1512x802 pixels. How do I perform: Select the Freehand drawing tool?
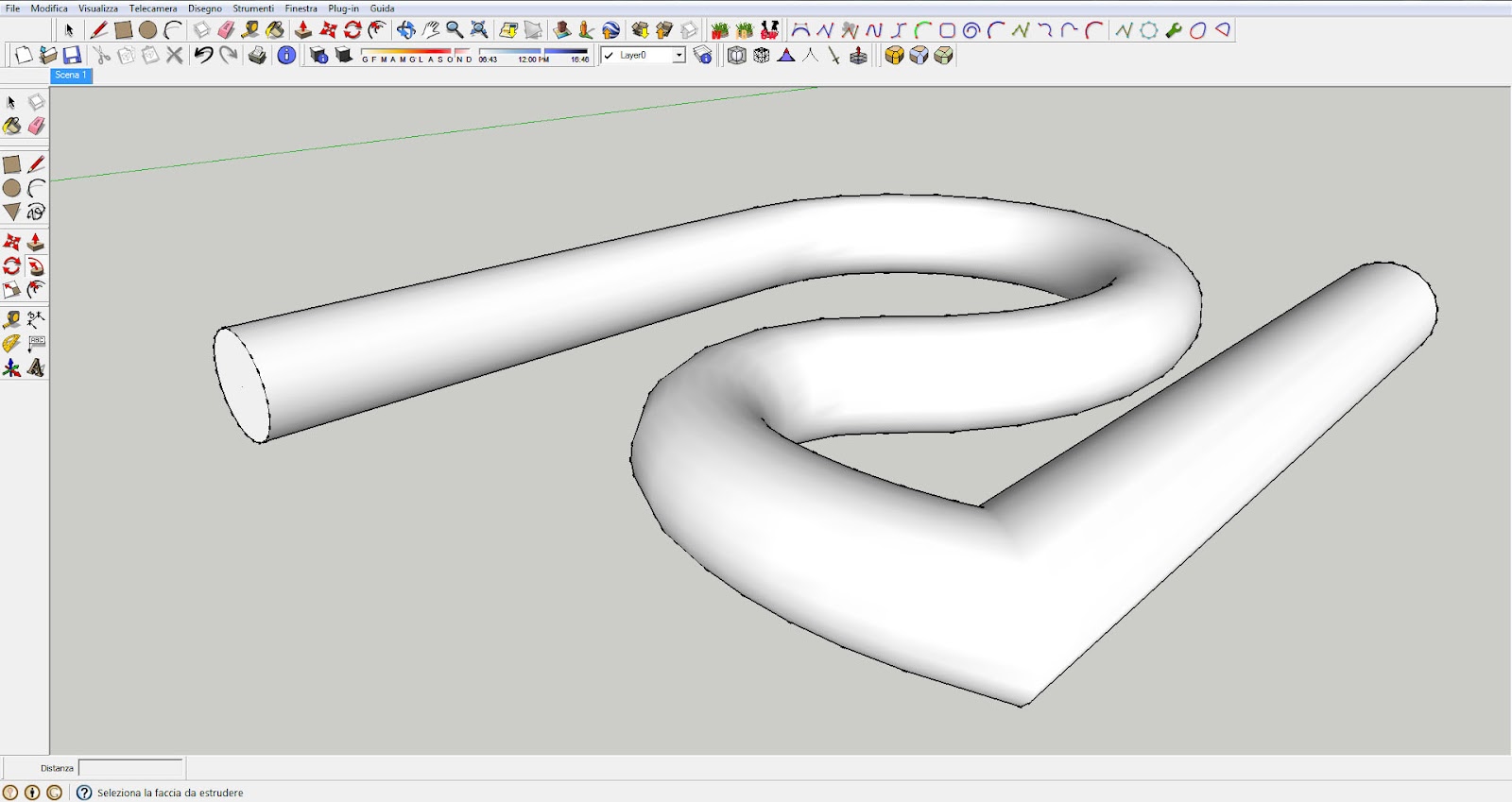pyautogui.click(x=36, y=212)
